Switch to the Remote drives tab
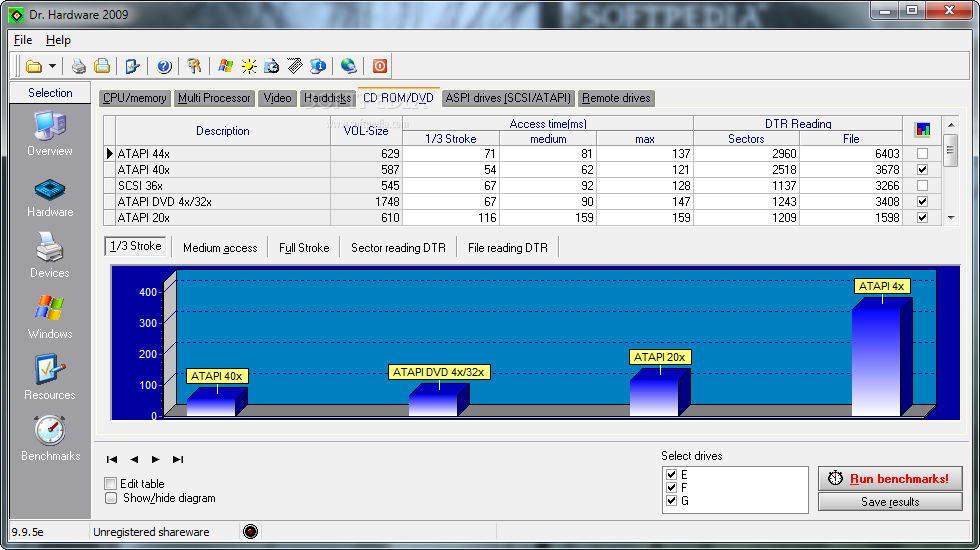This screenshot has height=550, width=980. [616, 98]
